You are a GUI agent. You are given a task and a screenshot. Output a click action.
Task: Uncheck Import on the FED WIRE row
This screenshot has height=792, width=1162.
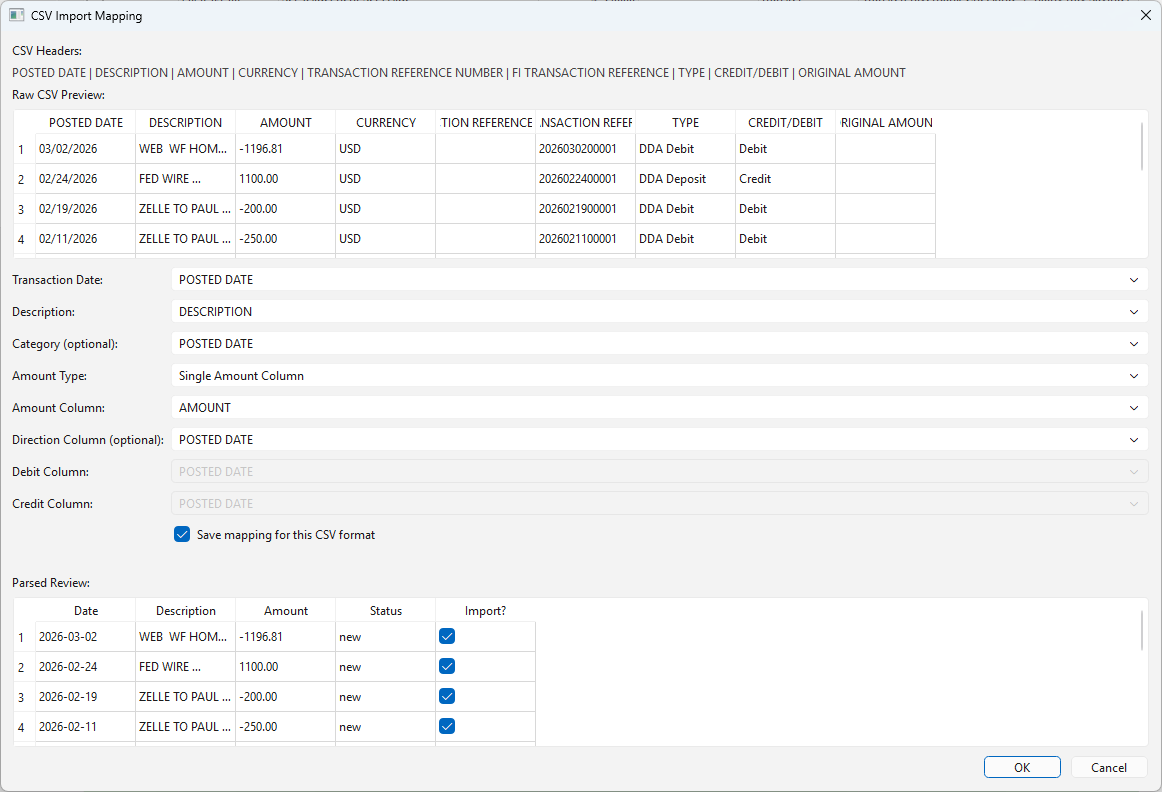click(446, 666)
